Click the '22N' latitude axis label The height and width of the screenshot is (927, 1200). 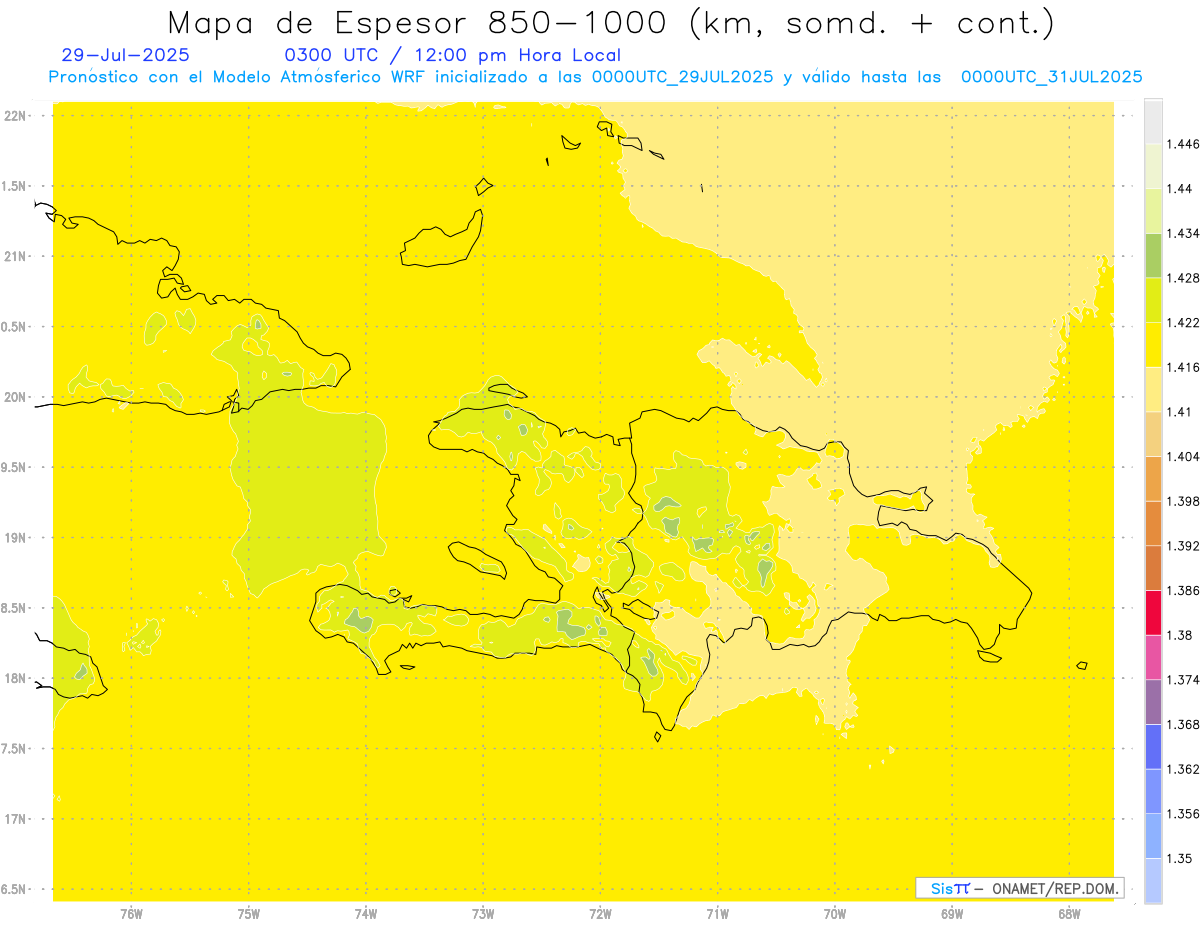coord(15,116)
